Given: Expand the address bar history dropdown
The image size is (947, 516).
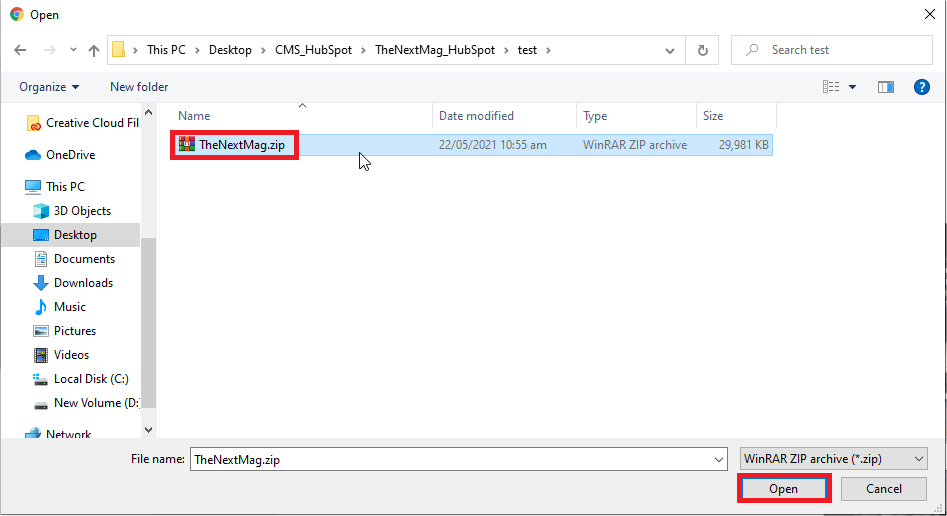Looking at the screenshot, I should 673,50.
